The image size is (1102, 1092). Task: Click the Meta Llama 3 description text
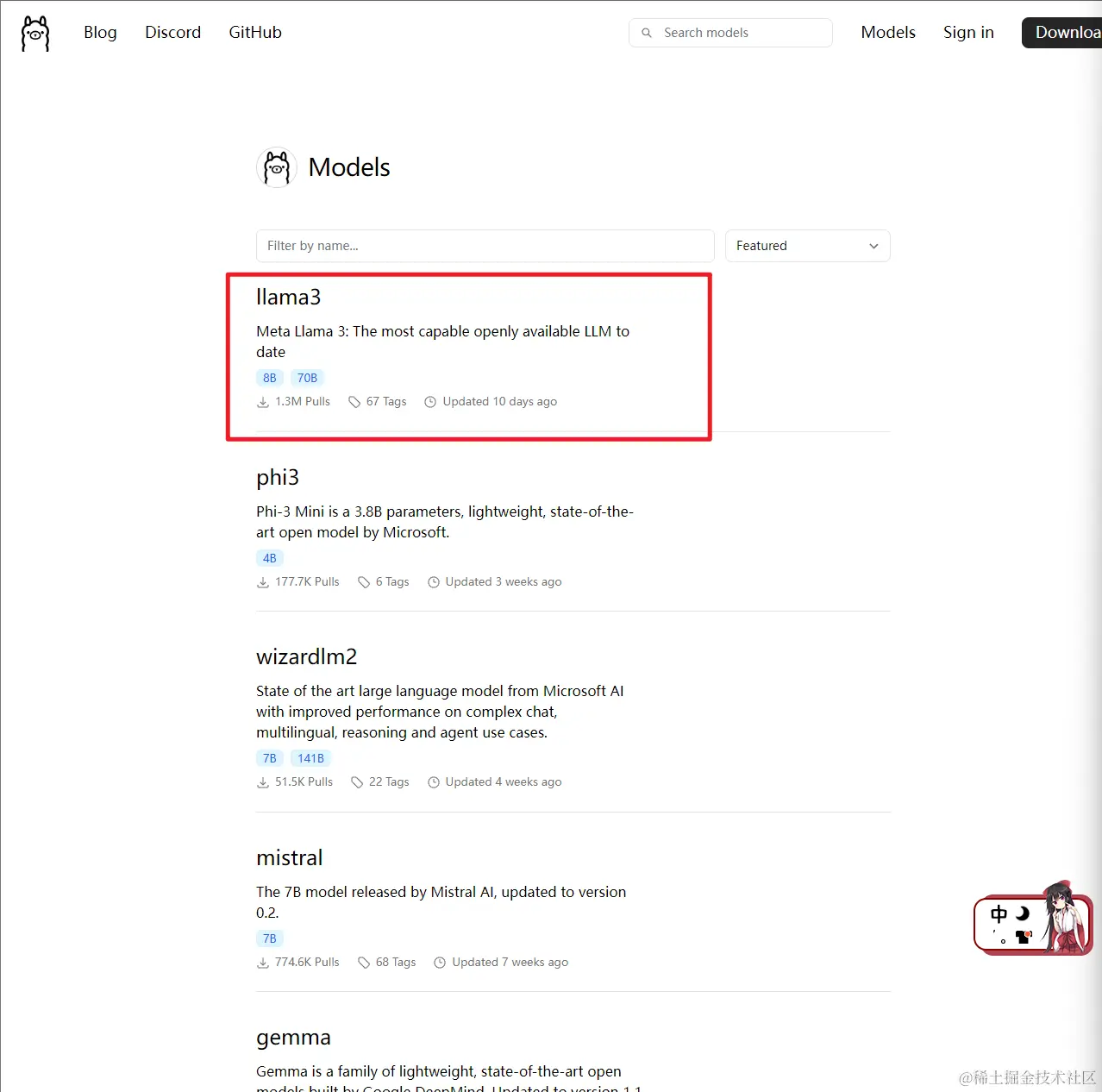pyautogui.click(x=443, y=342)
